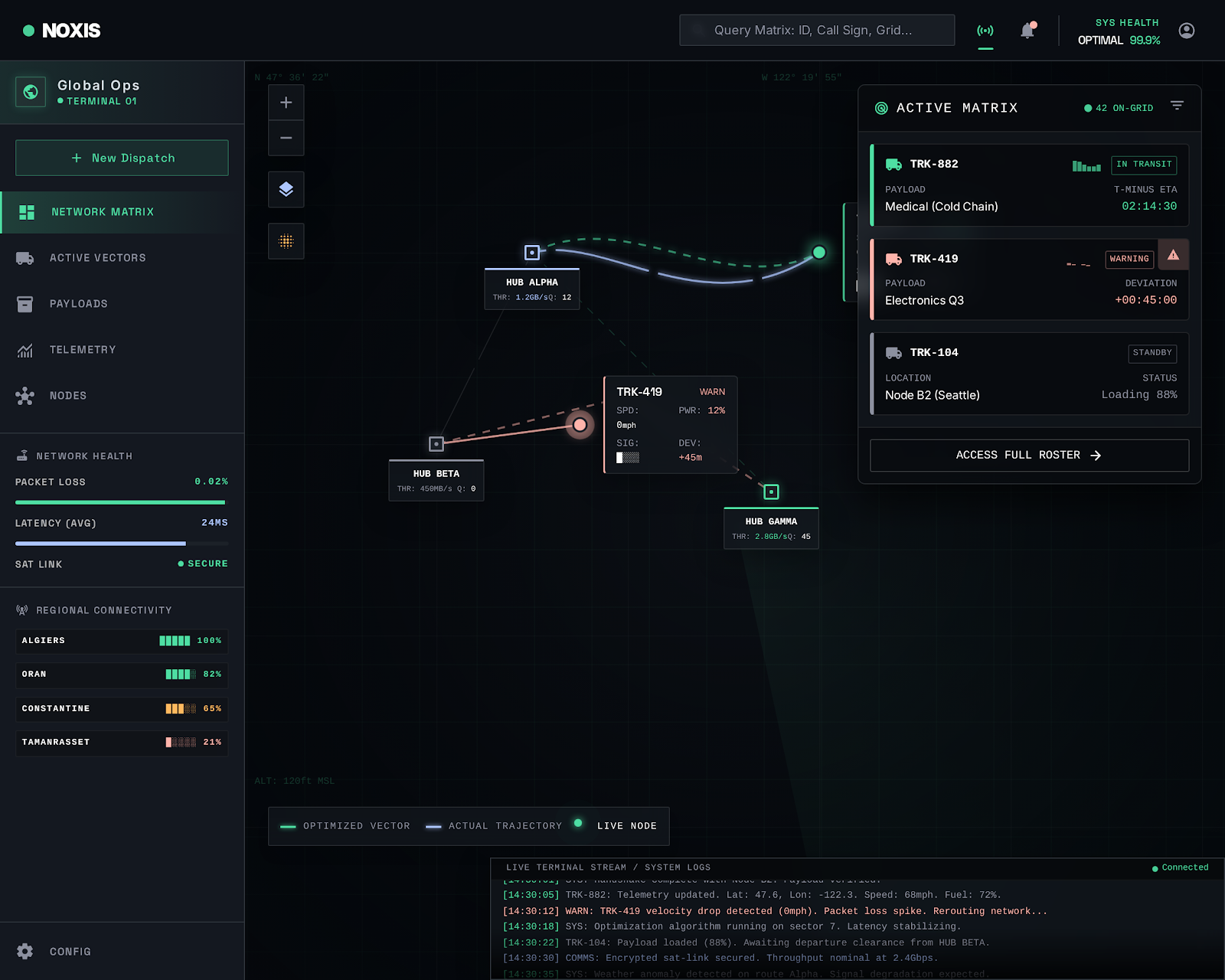Expand the TRK-882 vehicle card
Screen dimensions: 1225x980
point(1029,185)
